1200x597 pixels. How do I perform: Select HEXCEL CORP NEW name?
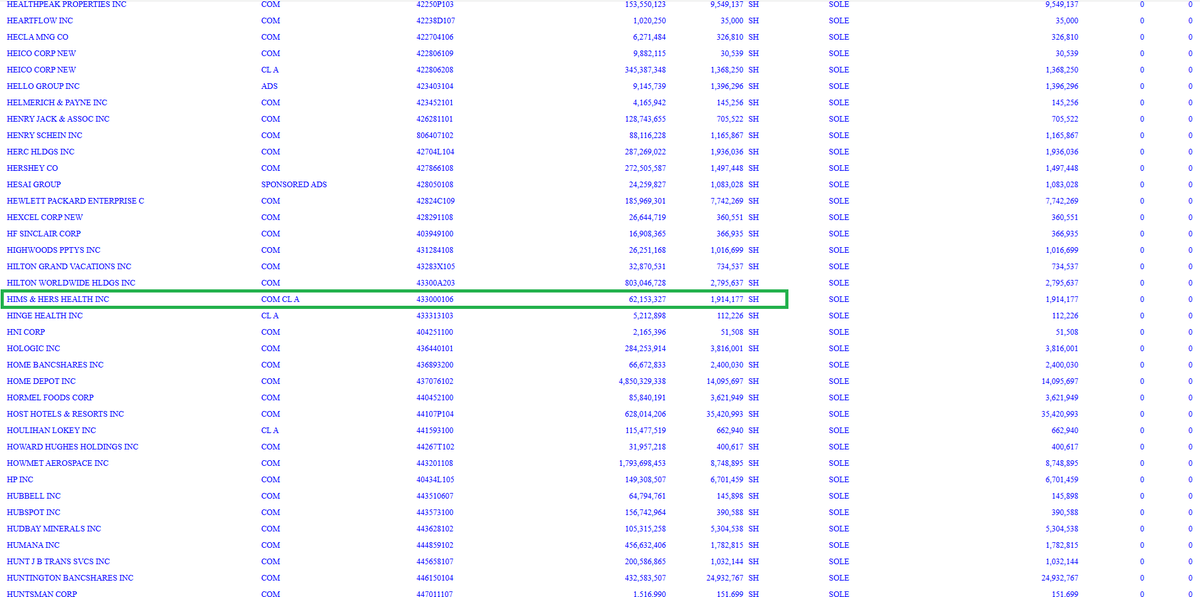coord(44,217)
